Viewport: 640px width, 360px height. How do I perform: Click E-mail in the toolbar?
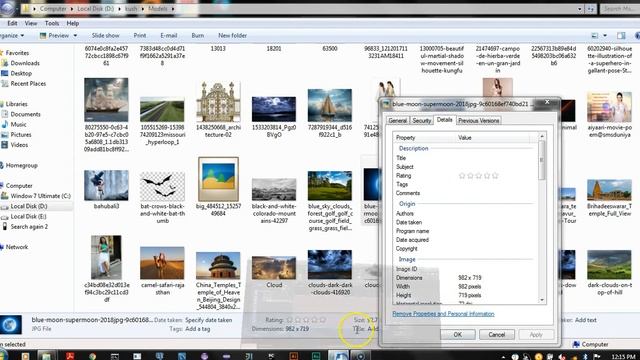[169, 36]
